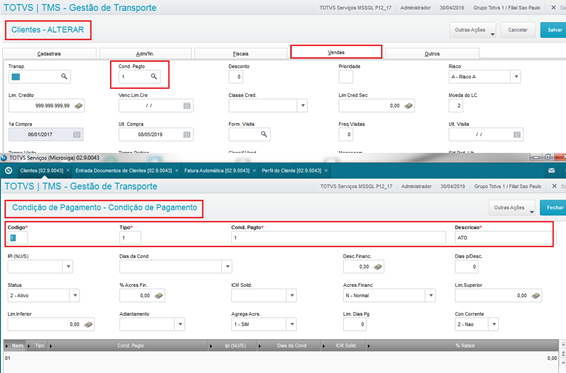
Task: Open the Lim.Inferior calculator icon
Action: coord(88,325)
